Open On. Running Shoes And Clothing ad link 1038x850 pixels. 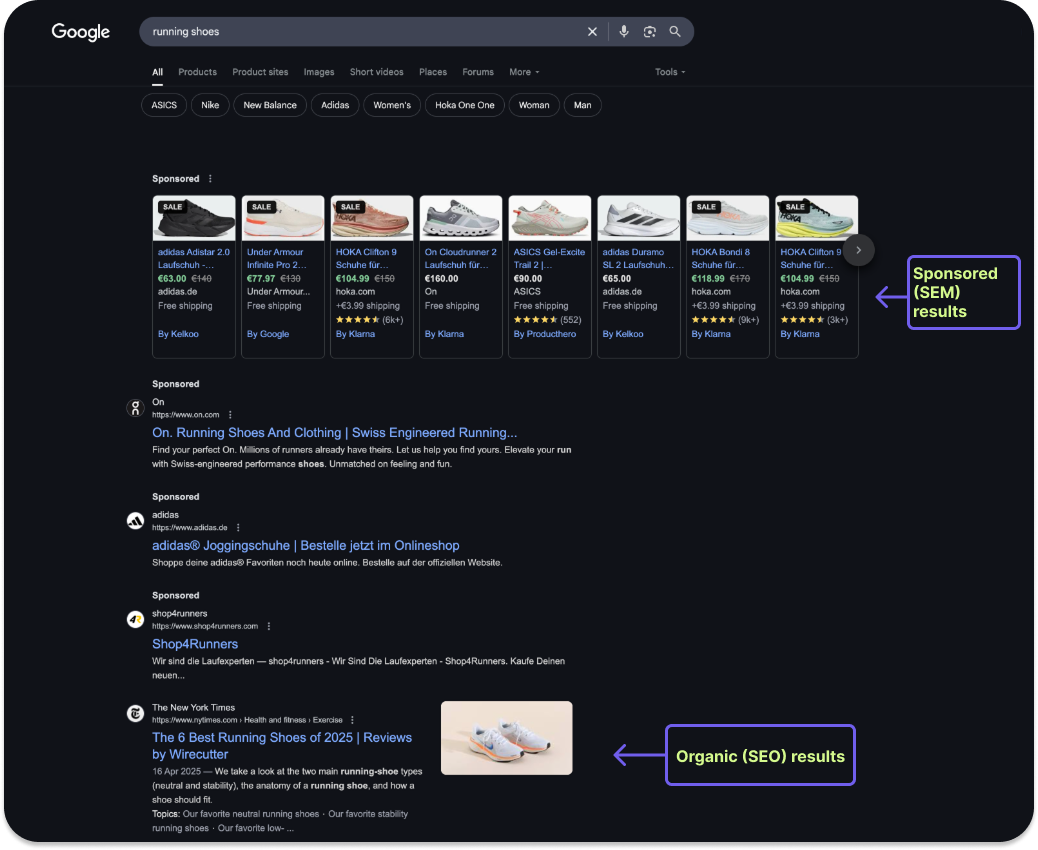[x=335, y=433]
